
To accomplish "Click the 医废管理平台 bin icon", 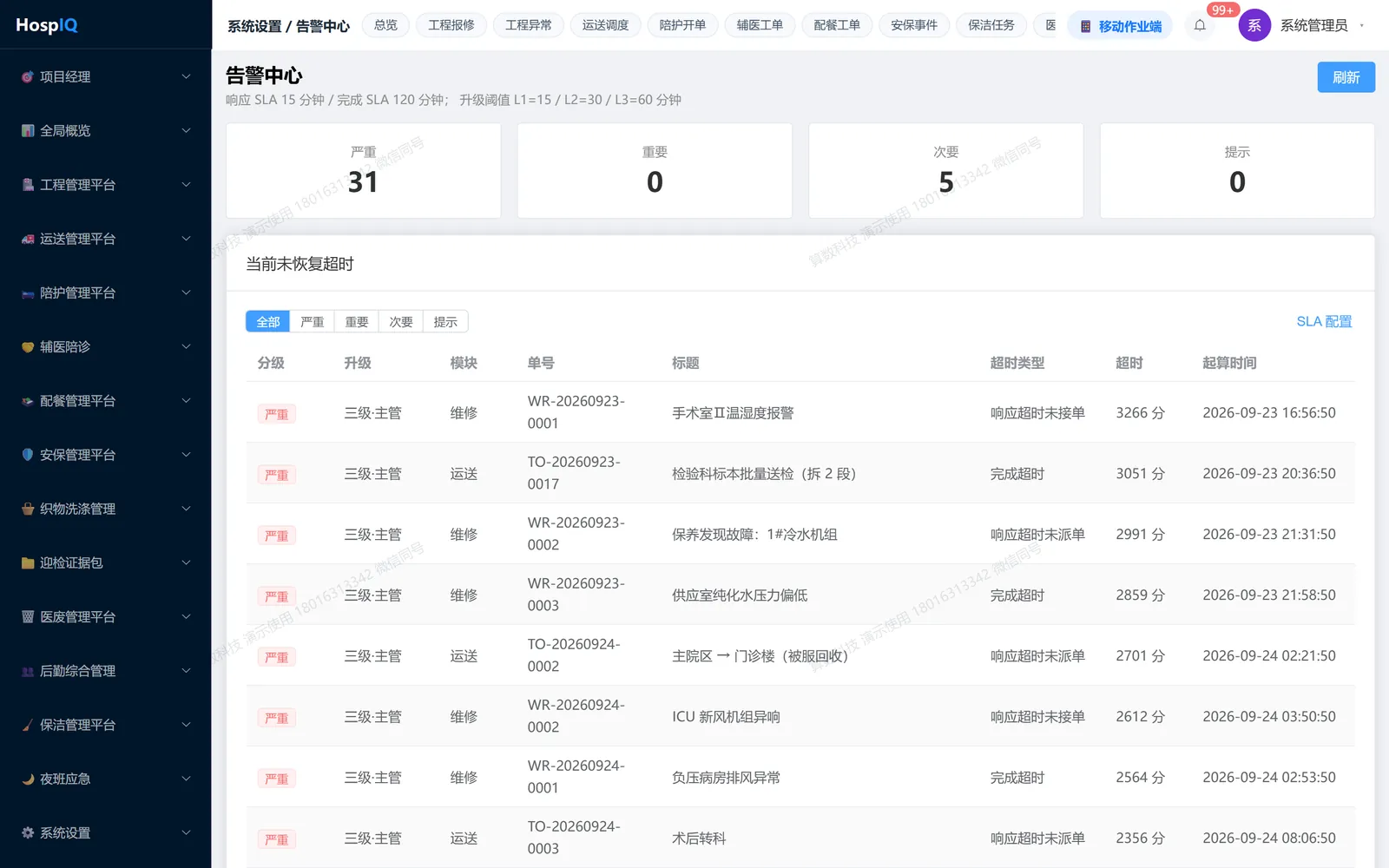I will [x=28, y=617].
